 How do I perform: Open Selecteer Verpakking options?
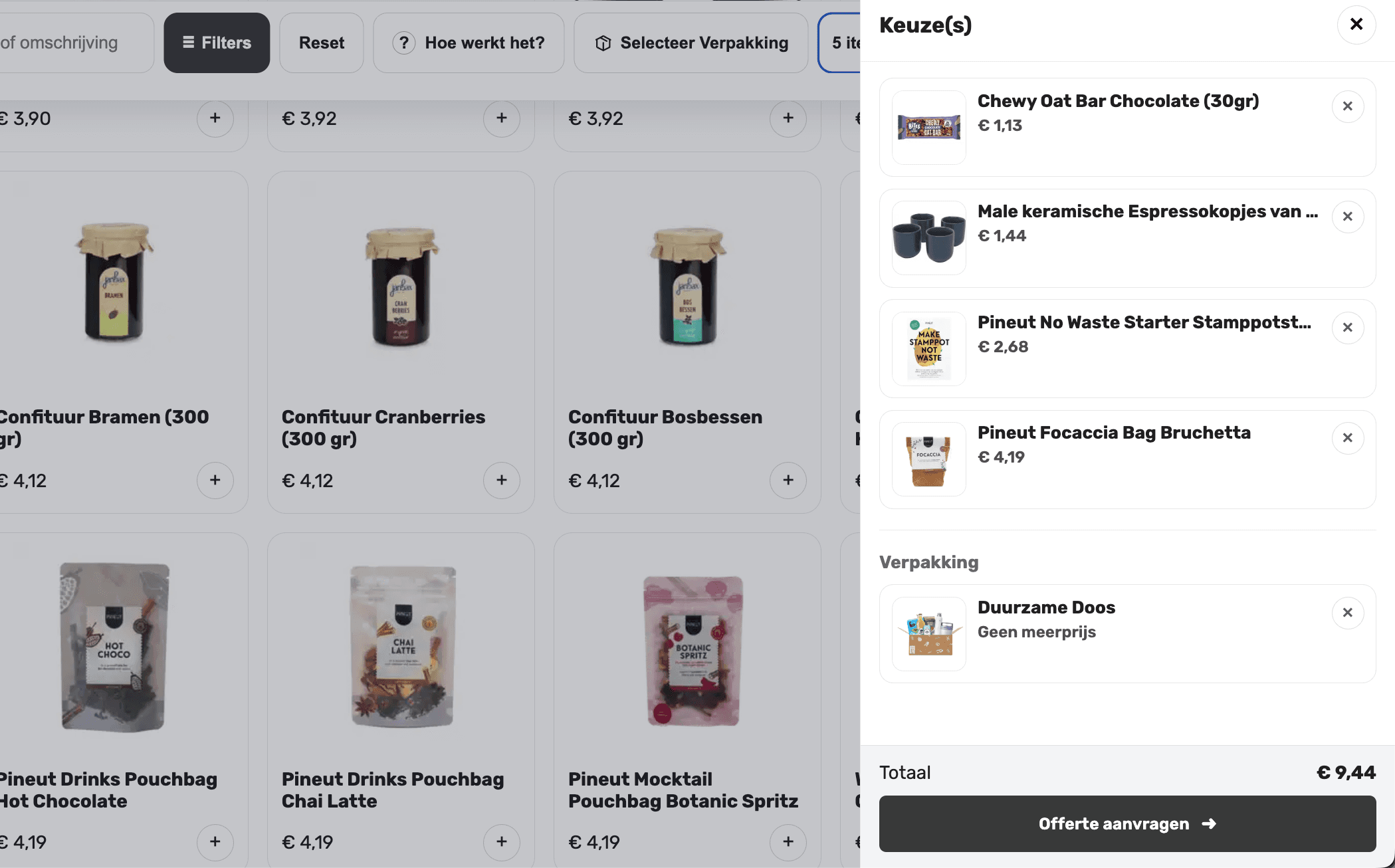pyautogui.click(x=691, y=43)
